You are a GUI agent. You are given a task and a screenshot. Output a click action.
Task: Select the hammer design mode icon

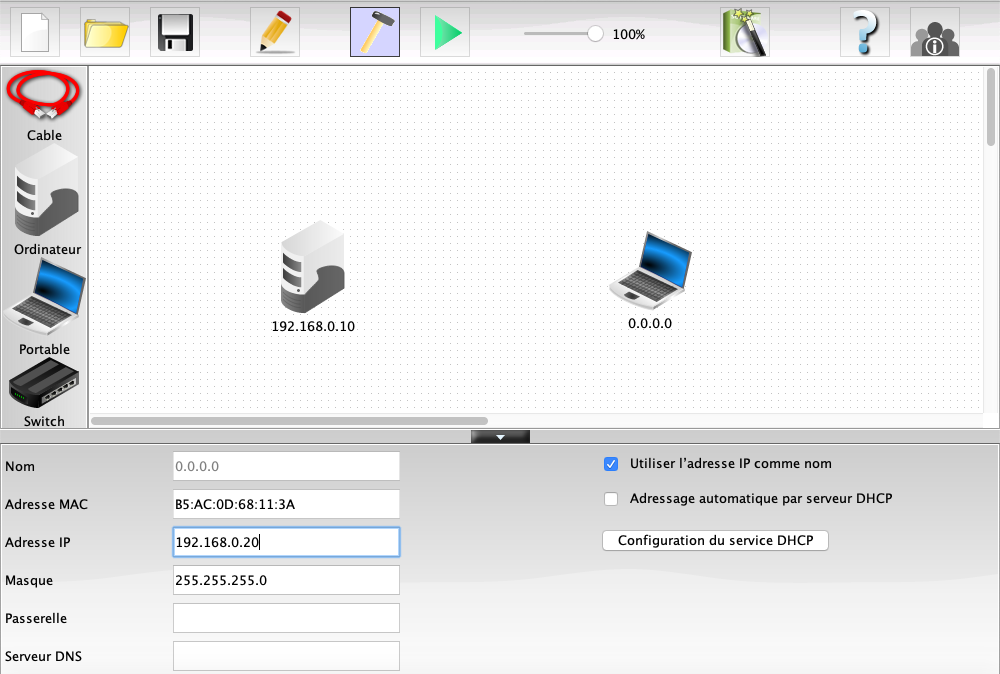[x=375, y=32]
